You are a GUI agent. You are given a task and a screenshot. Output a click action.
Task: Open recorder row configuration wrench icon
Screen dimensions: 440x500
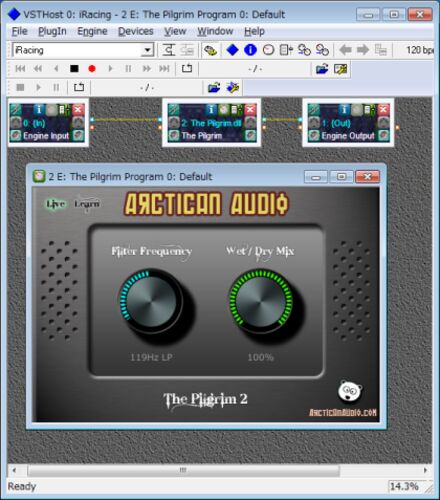tap(340, 69)
